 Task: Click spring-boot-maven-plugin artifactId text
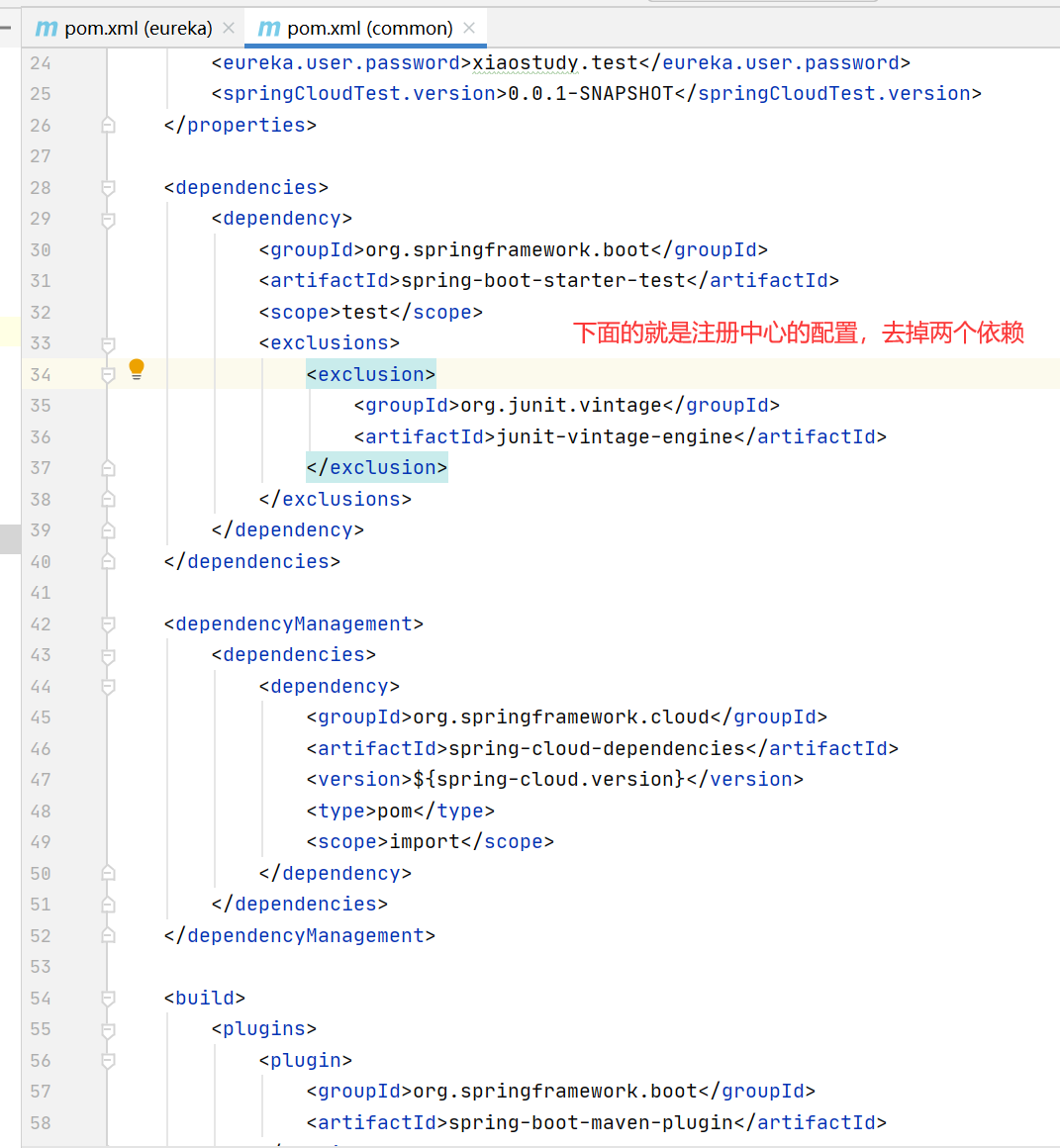pyautogui.click(x=591, y=1123)
